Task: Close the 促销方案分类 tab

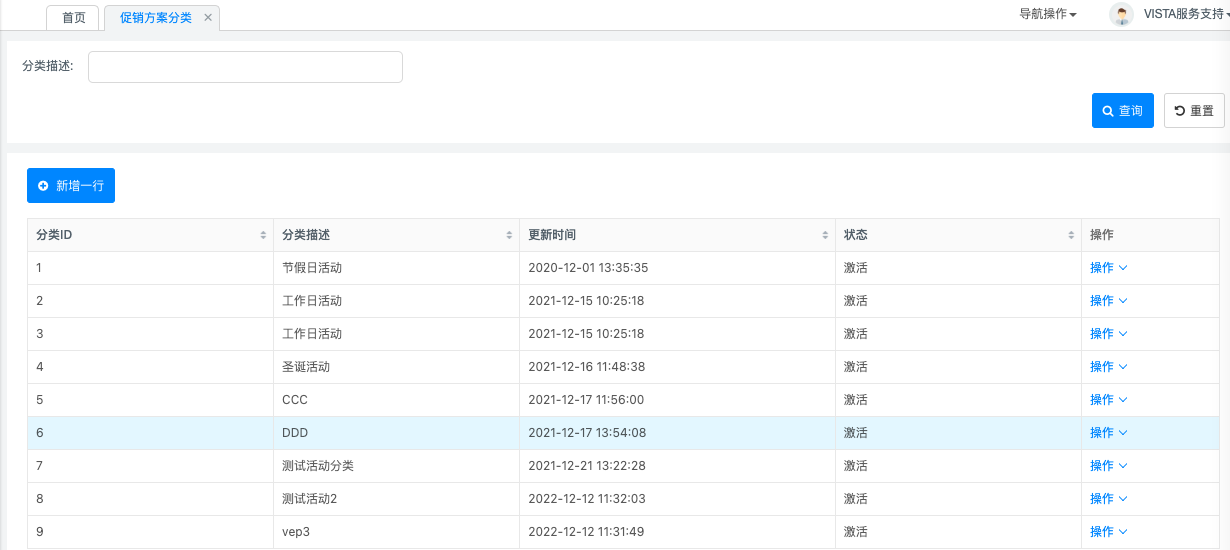Action: click(208, 18)
